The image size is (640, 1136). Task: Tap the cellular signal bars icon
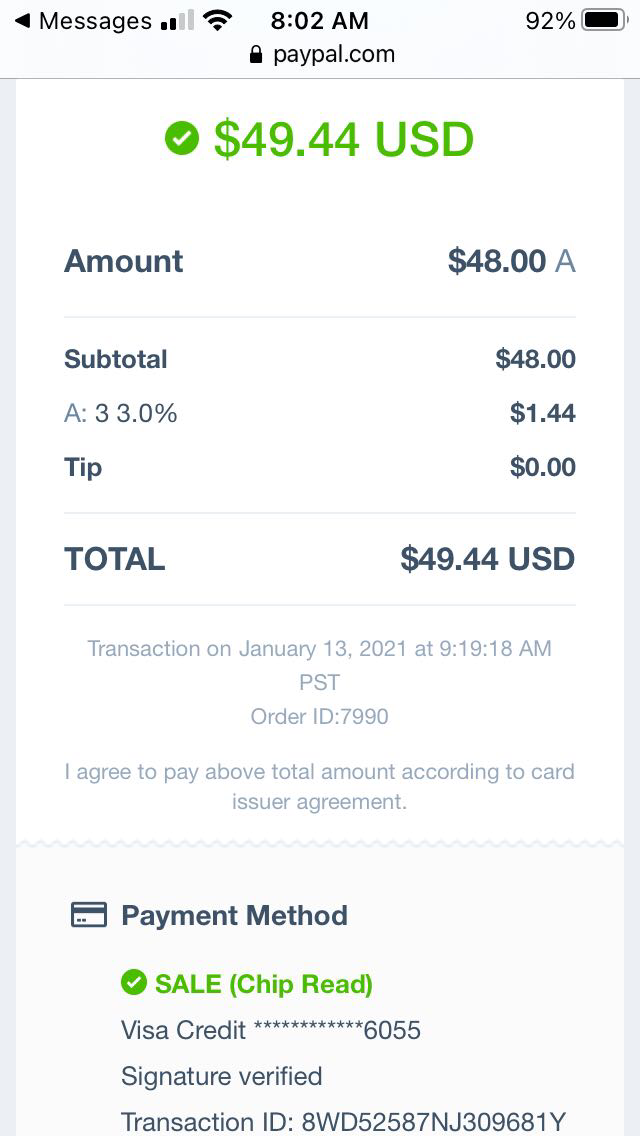coord(177,21)
